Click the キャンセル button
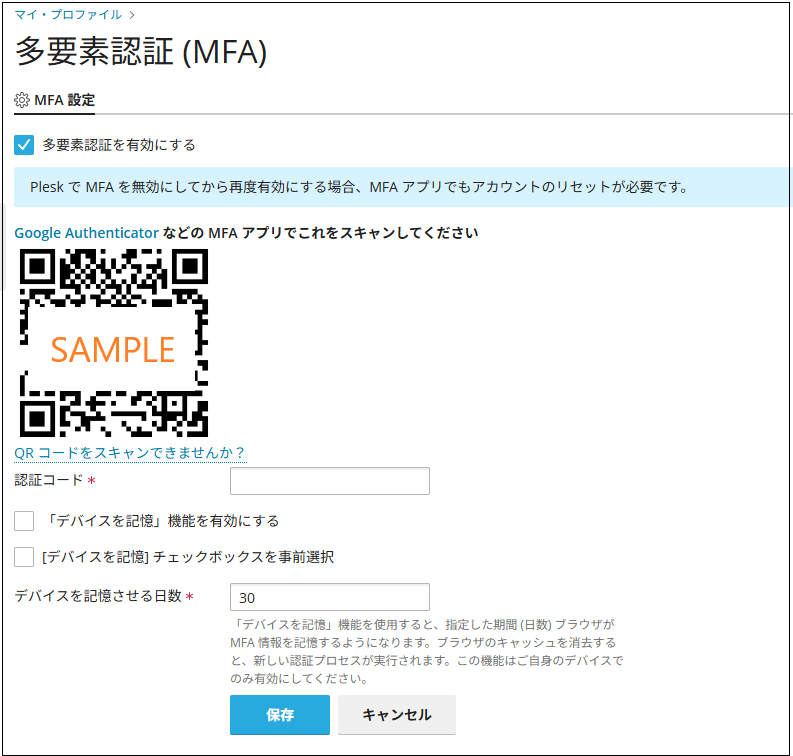 click(396, 715)
